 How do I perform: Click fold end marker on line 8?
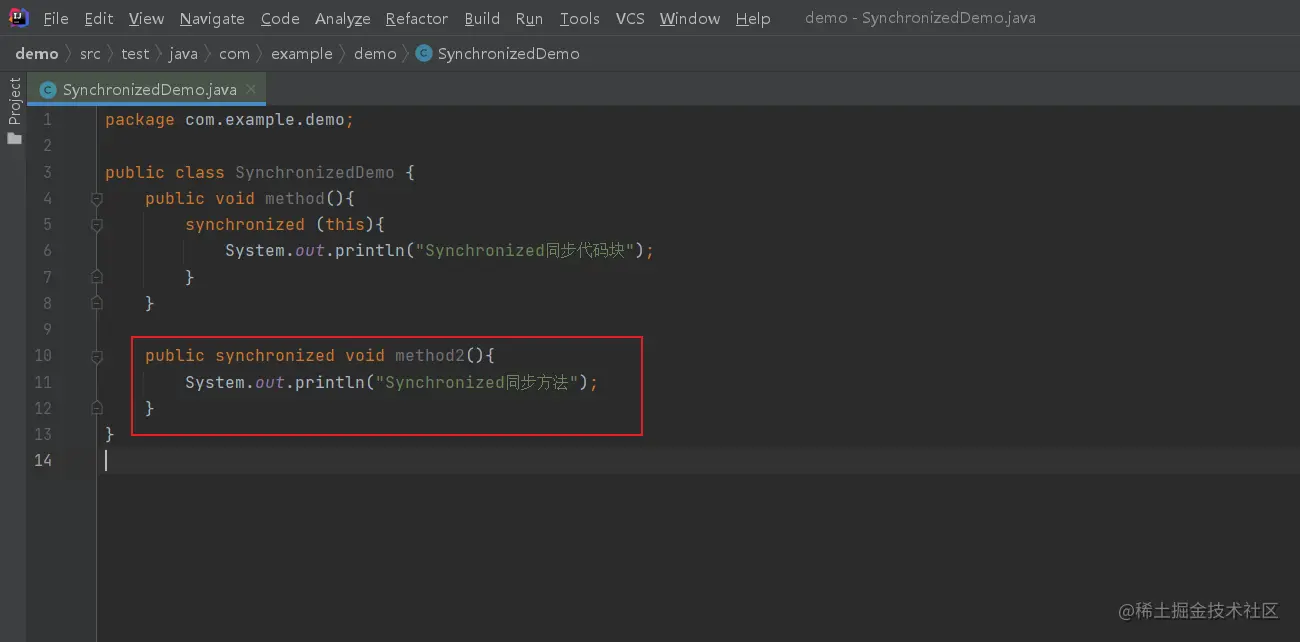pyautogui.click(x=97, y=302)
